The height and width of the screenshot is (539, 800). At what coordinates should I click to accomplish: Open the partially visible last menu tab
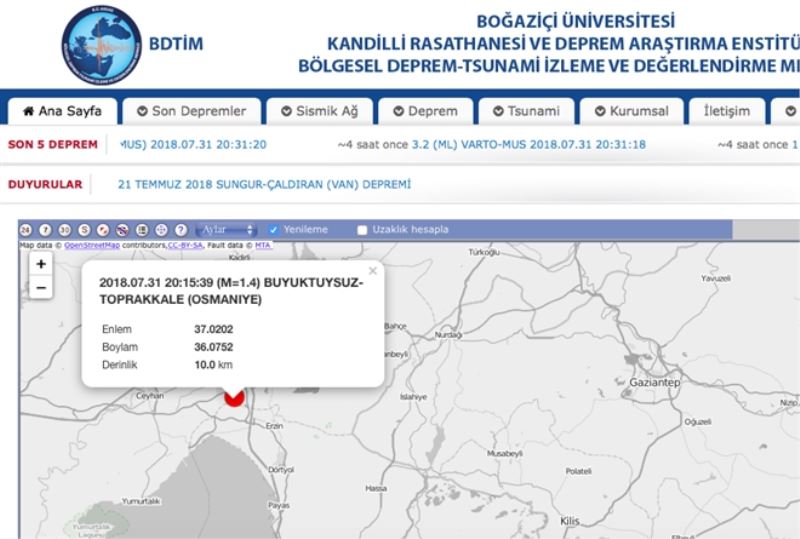point(786,111)
